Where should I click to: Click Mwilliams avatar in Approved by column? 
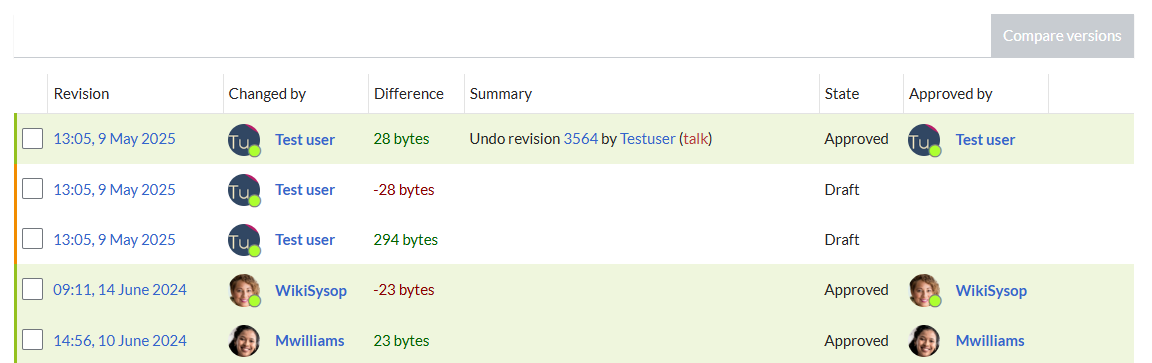pyautogui.click(x=924, y=341)
